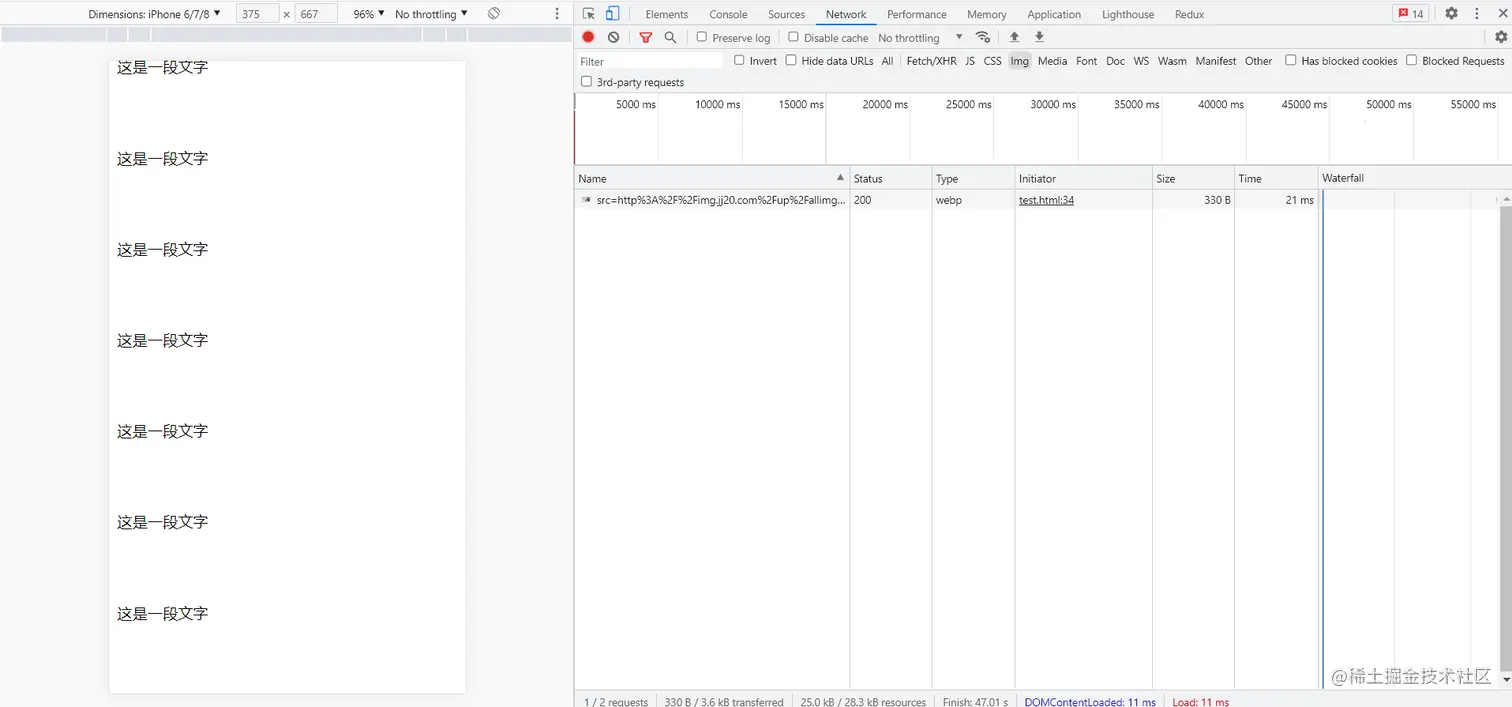
Task: Select the Wasm type filter
Action: [x=1172, y=61]
